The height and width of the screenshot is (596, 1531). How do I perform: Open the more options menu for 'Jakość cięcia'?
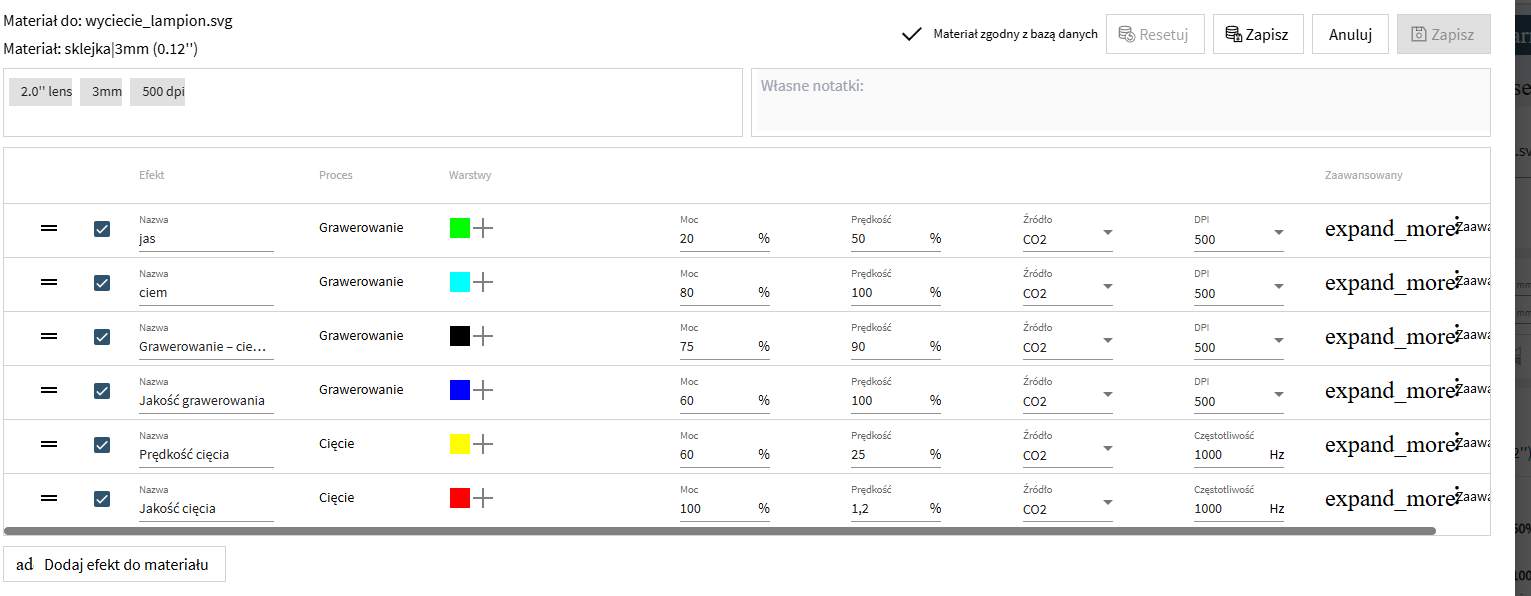tap(1457, 497)
